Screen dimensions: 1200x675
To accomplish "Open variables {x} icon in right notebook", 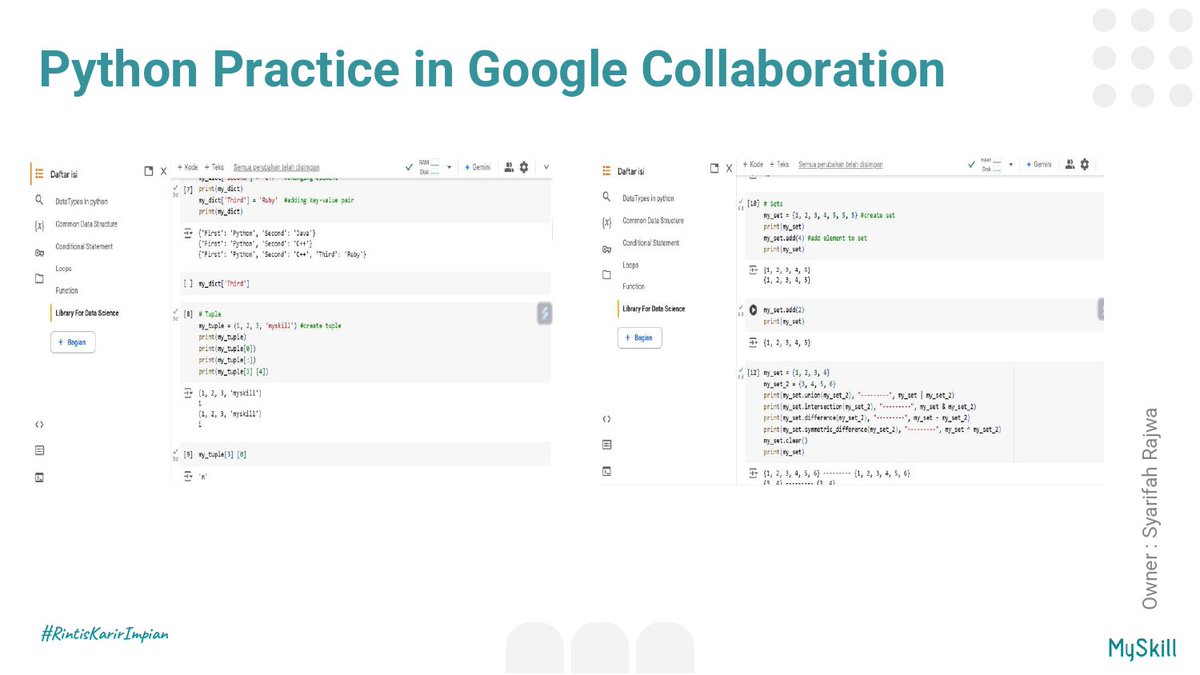I will pos(606,222).
